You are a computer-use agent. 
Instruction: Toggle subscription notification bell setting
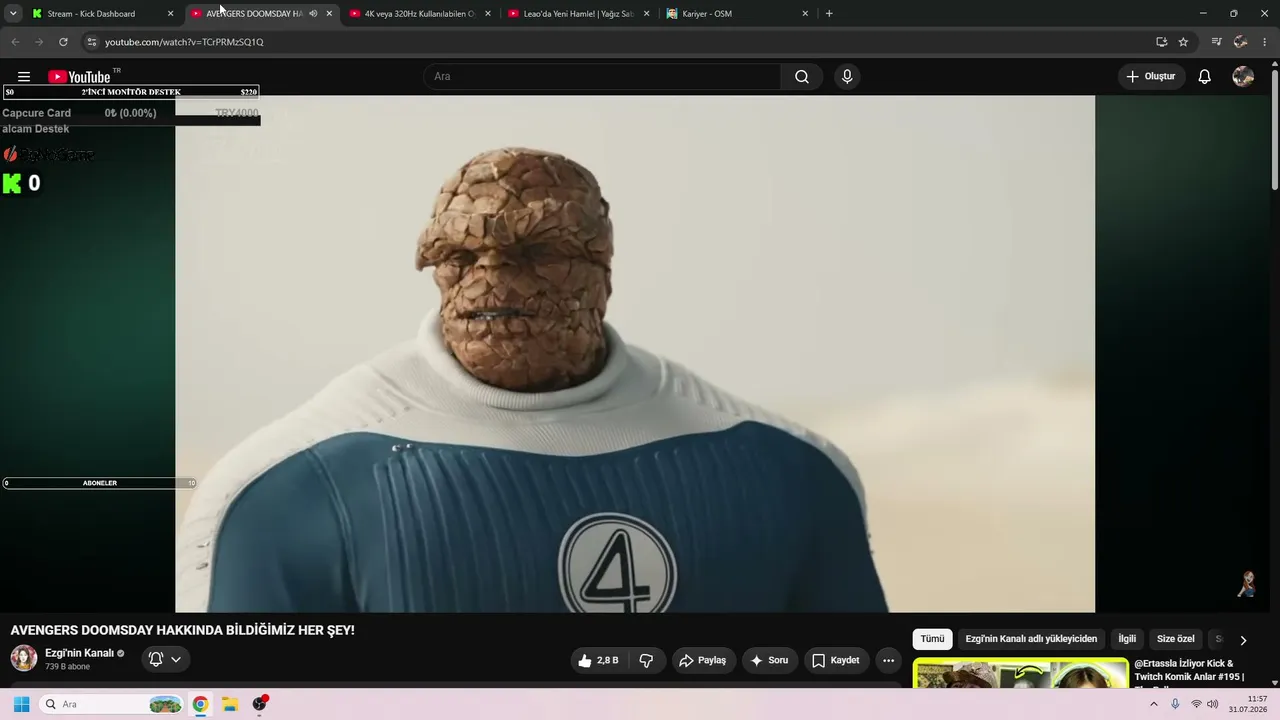point(165,659)
